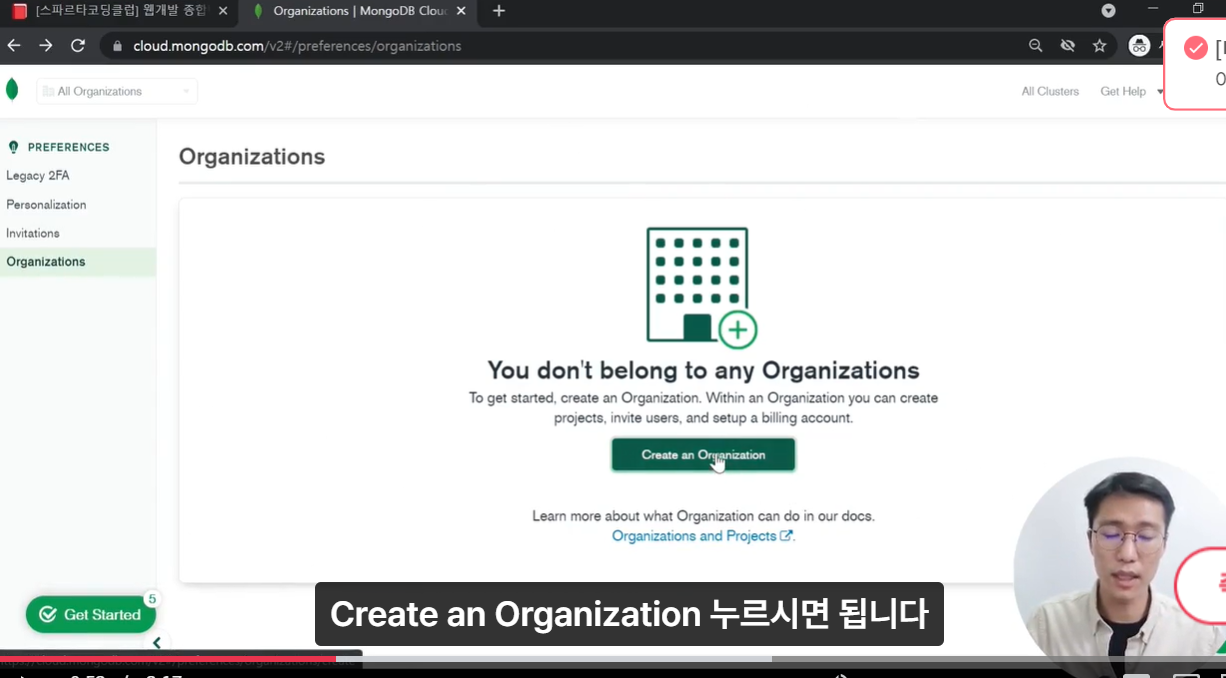Open the tab search dropdown circle
This screenshot has width=1226, height=678.
(x=1108, y=11)
